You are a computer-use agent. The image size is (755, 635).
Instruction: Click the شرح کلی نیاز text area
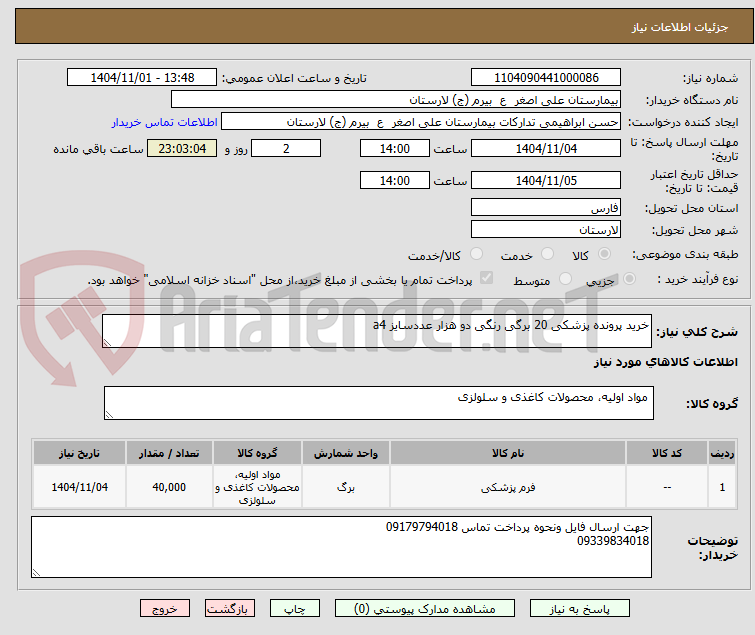coord(377,331)
